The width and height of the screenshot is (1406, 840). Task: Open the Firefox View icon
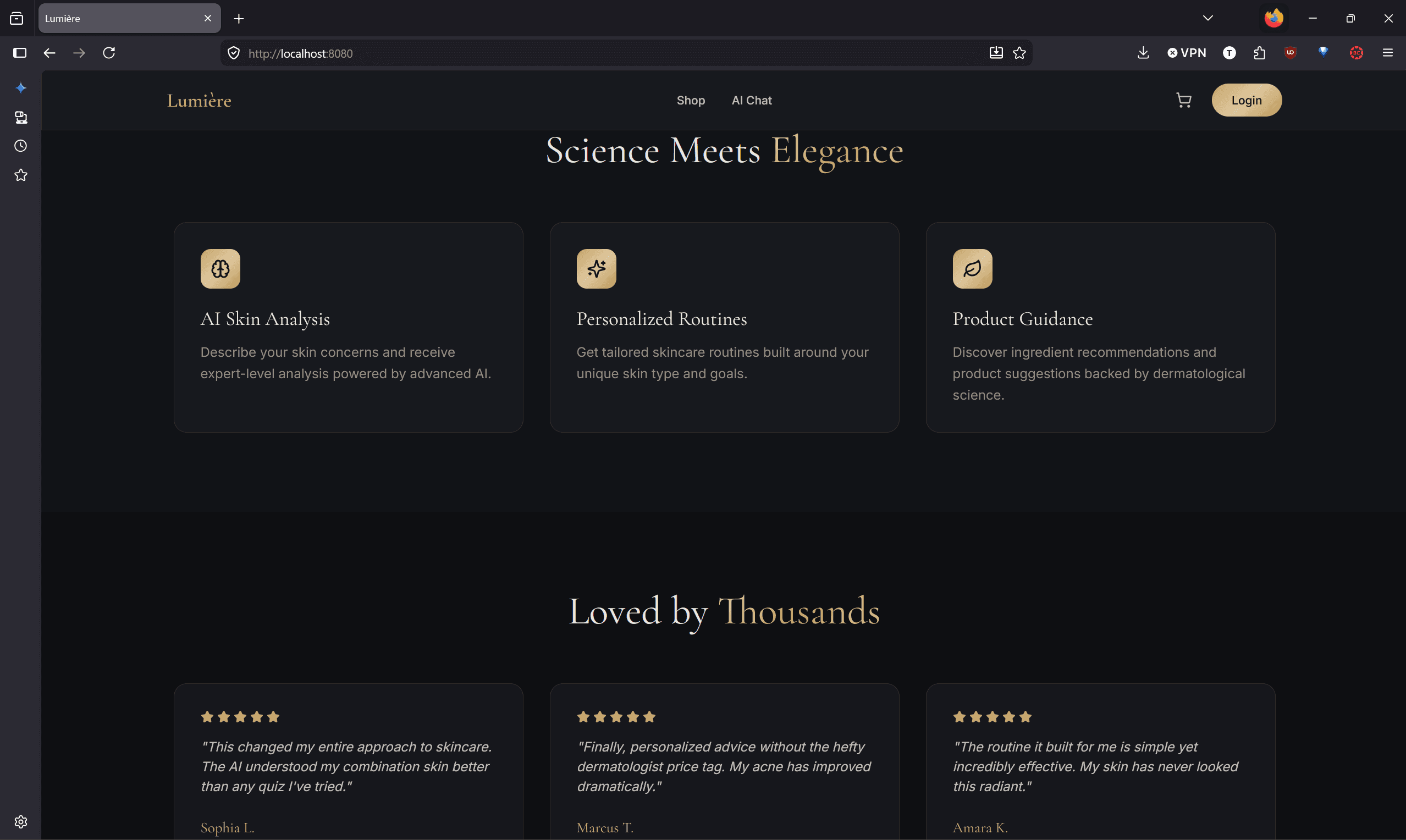(x=16, y=19)
